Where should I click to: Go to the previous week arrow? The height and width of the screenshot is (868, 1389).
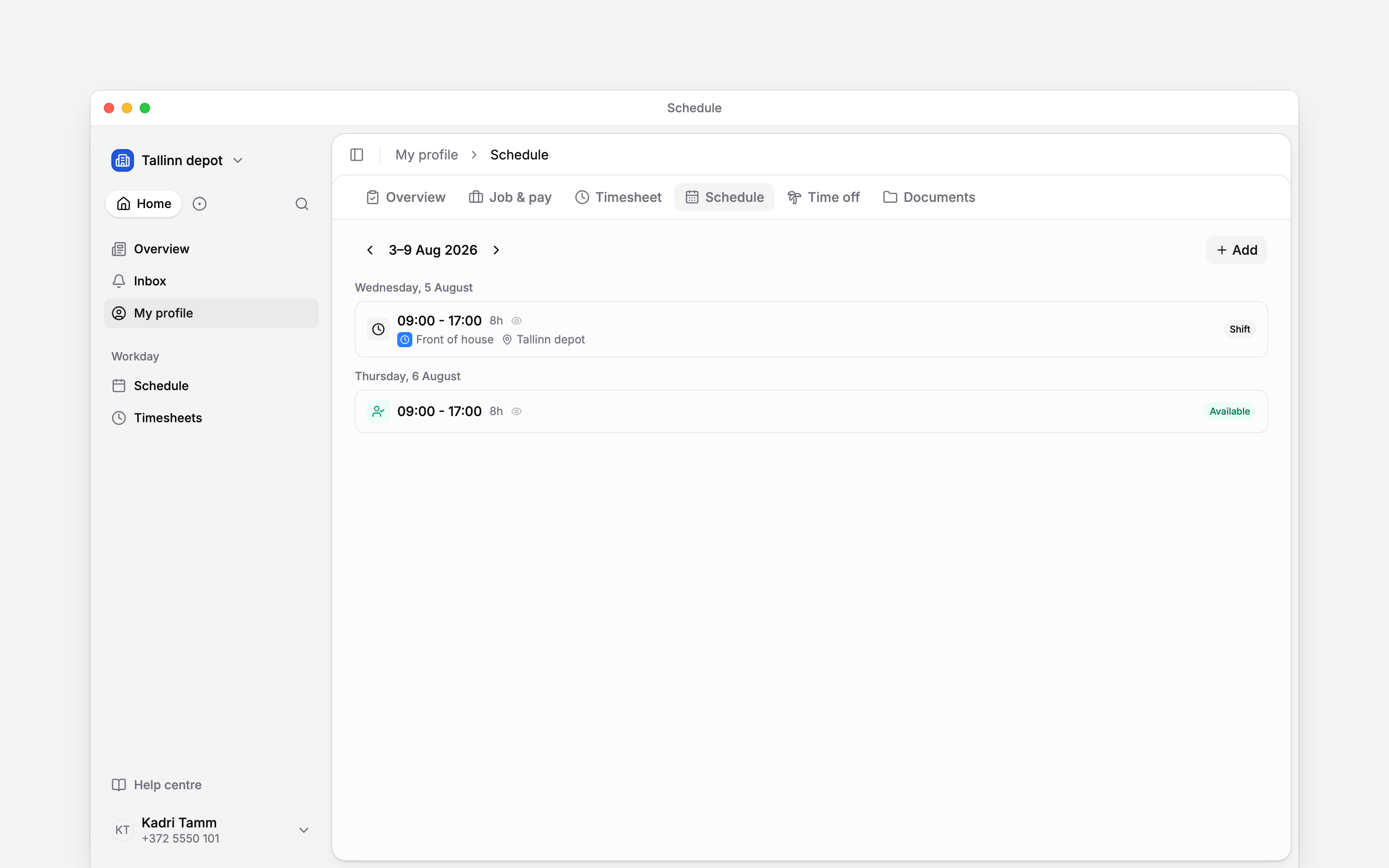click(x=370, y=250)
